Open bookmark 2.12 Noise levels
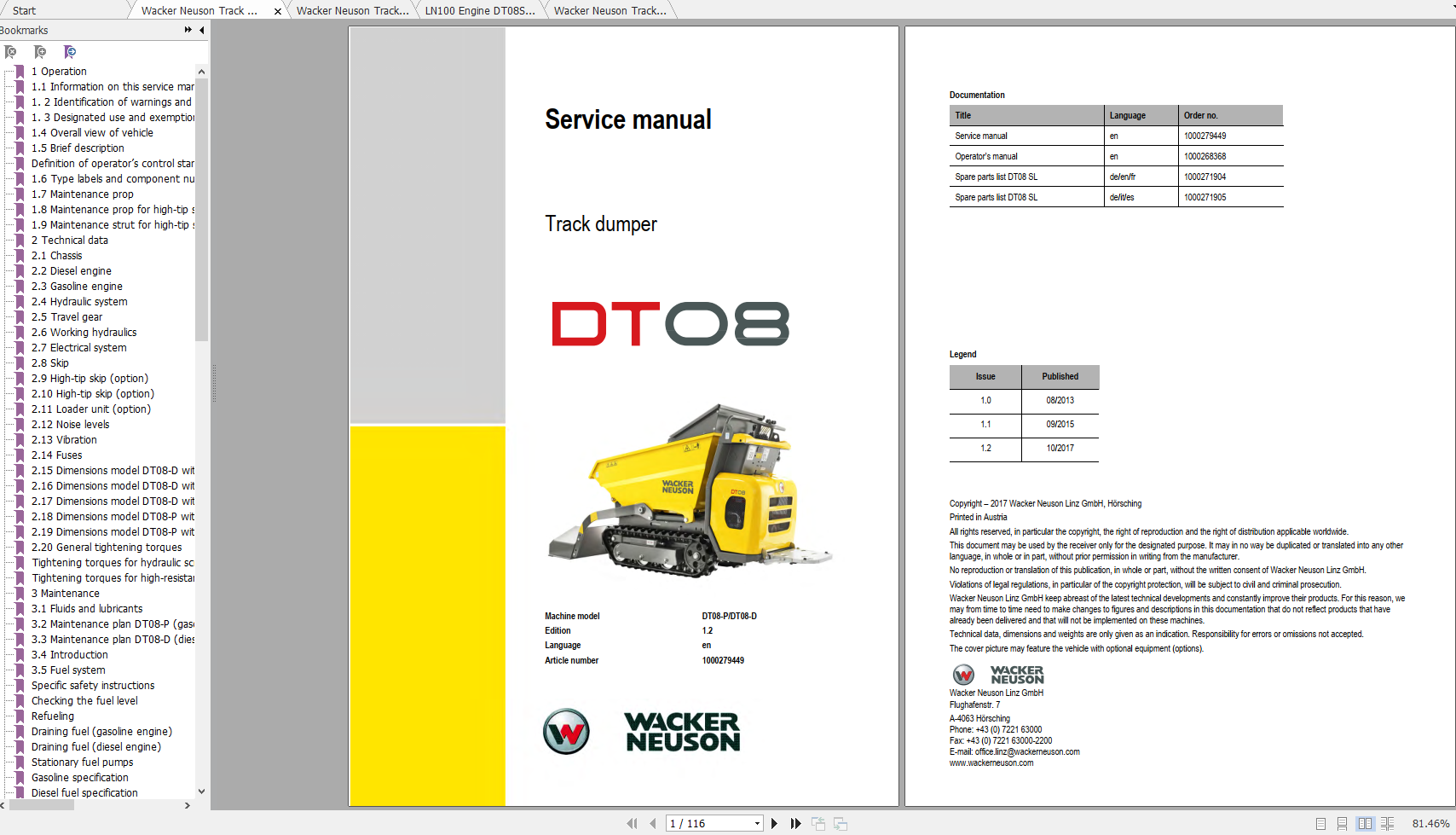The height and width of the screenshot is (835, 1456). 71,425
